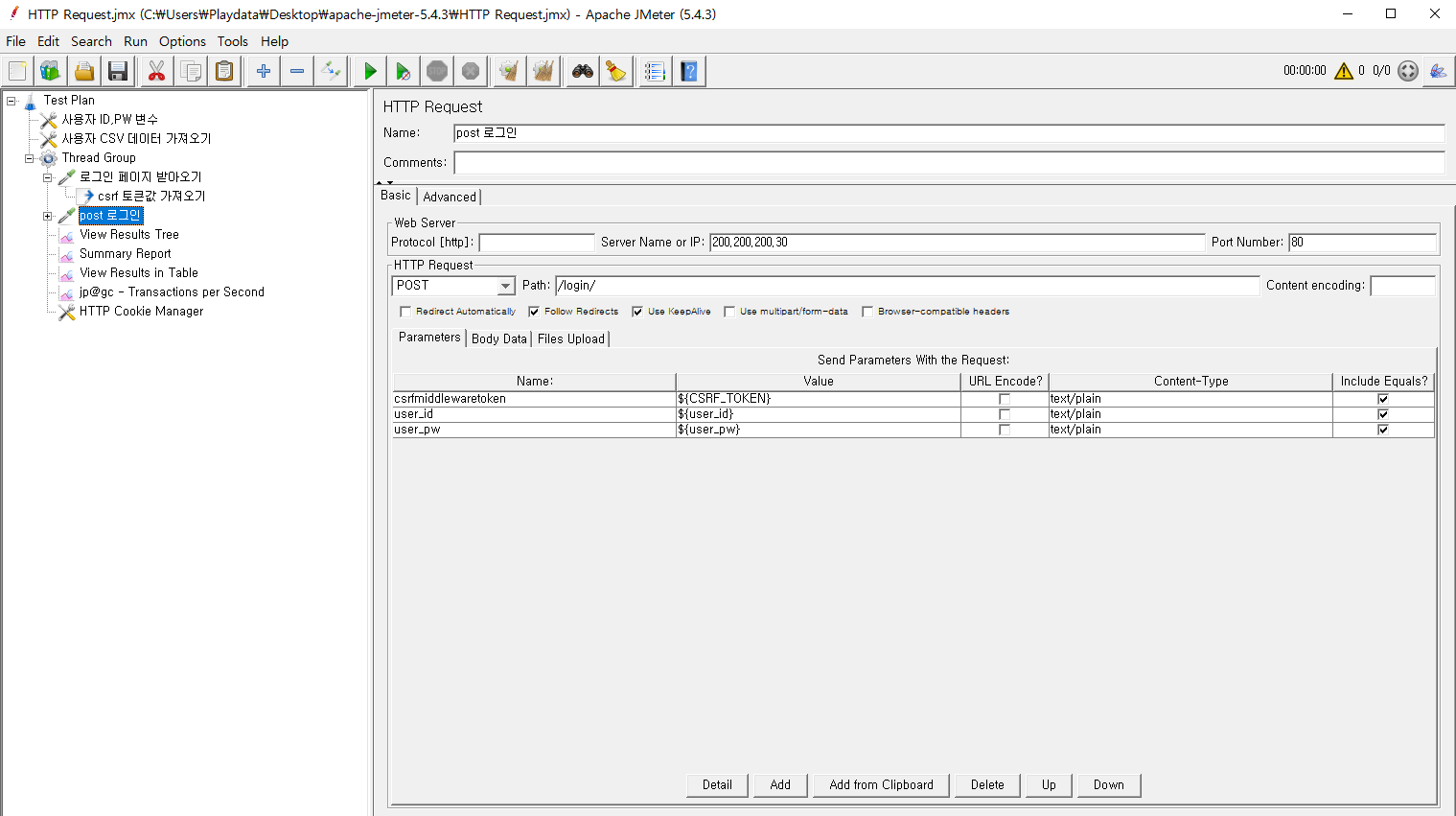The image size is (1456, 816).
Task: Click the Detail button
Action: [717, 785]
